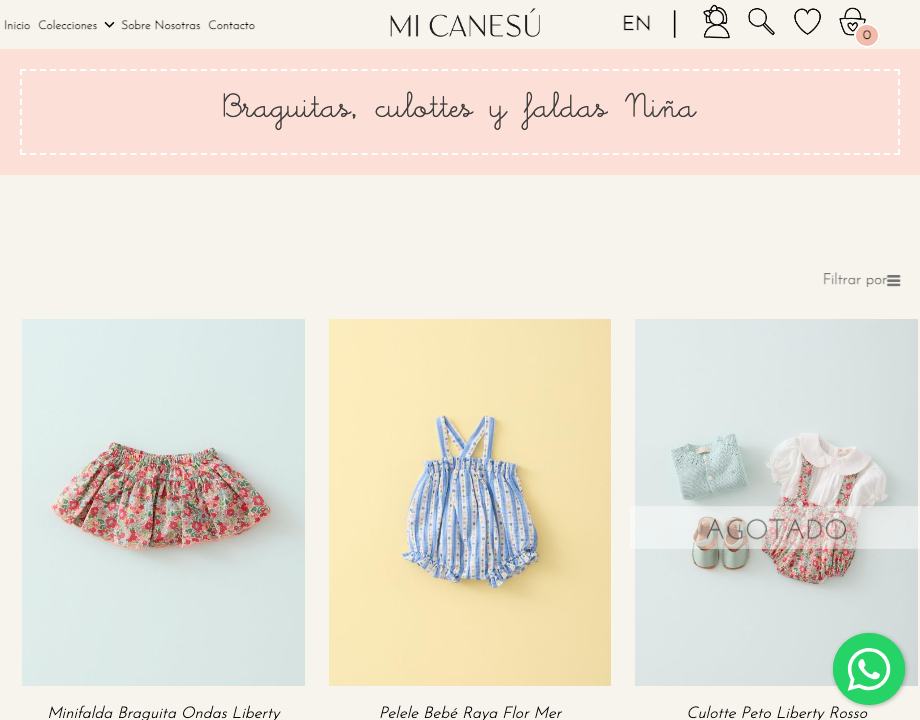Open the Minifalda Braguita Ondas Liberty photo
The width and height of the screenshot is (920, 720).
point(163,502)
